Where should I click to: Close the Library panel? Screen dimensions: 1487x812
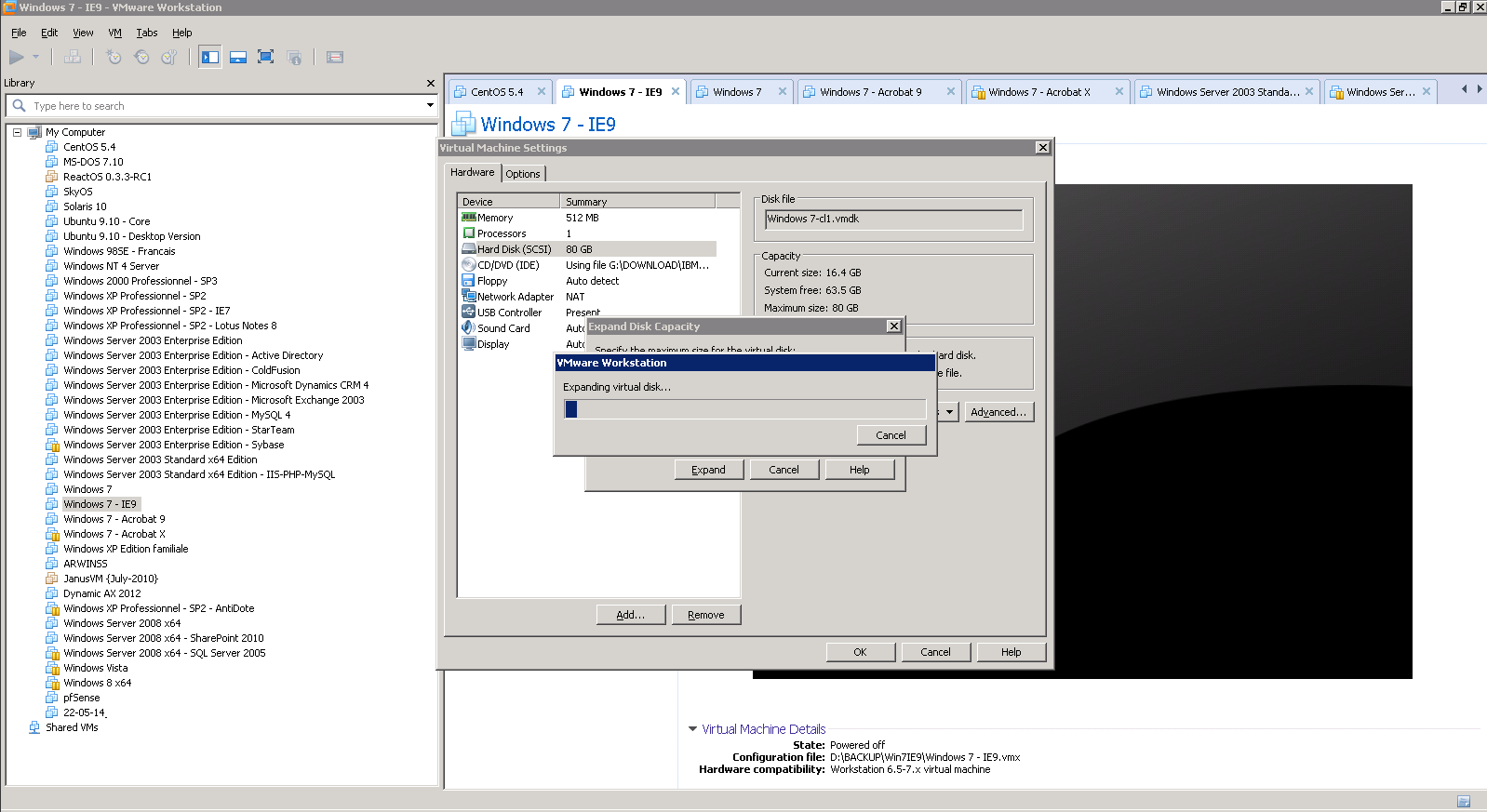pos(430,84)
